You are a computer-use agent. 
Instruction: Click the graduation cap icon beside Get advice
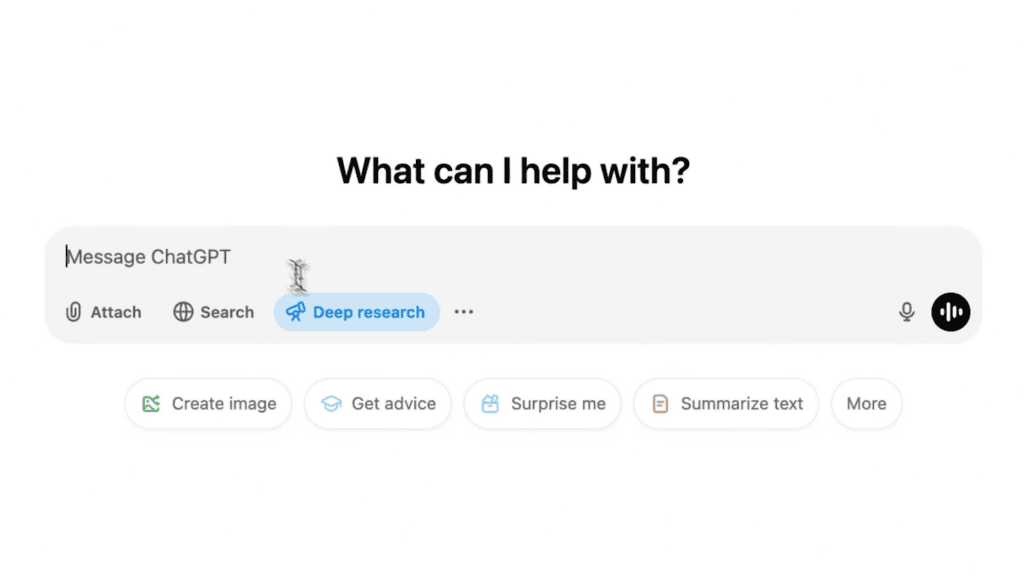pyautogui.click(x=330, y=404)
